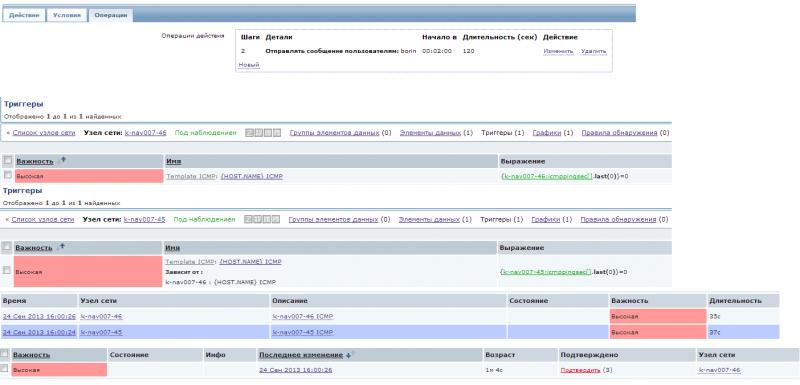Click Zabbix agent availability icon for k-nav007-45

coord(248,219)
